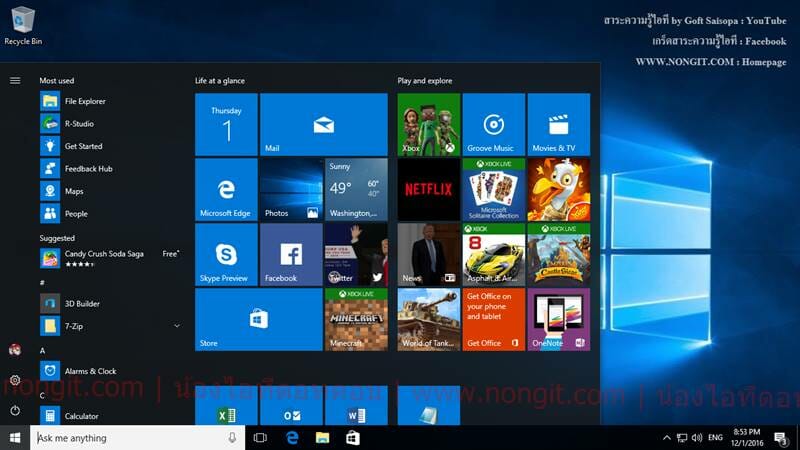This screenshot has height=450, width=800.
Task: Open the Xbox tile
Action: coord(429,124)
